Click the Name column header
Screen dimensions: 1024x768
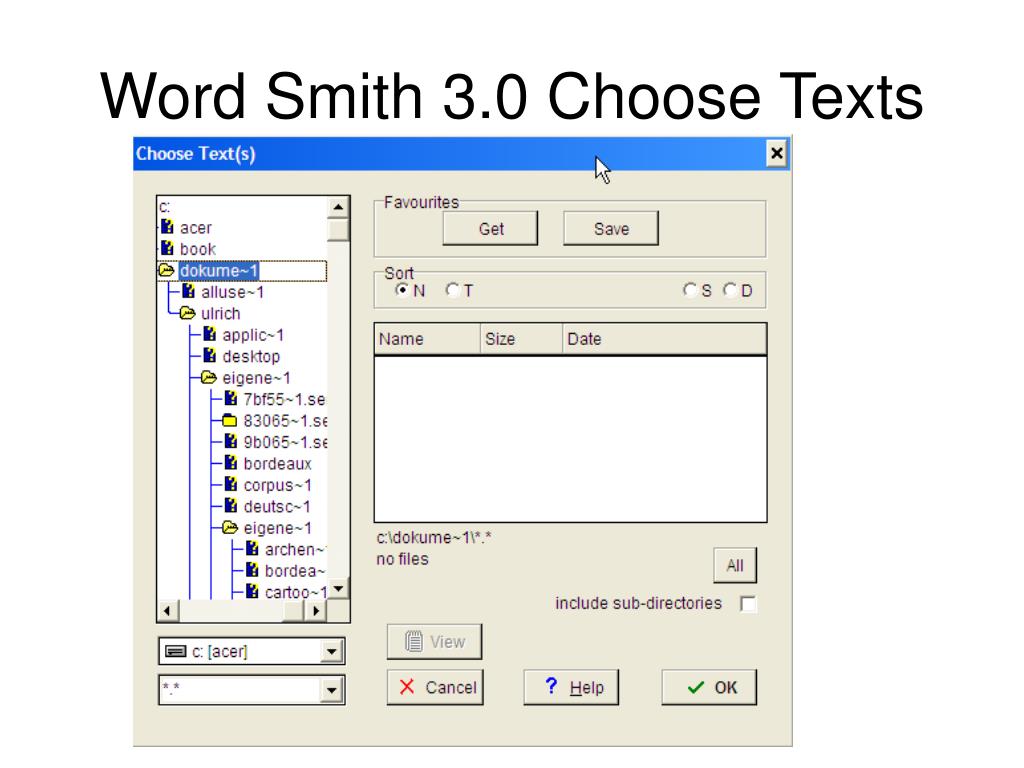click(x=428, y=339)
